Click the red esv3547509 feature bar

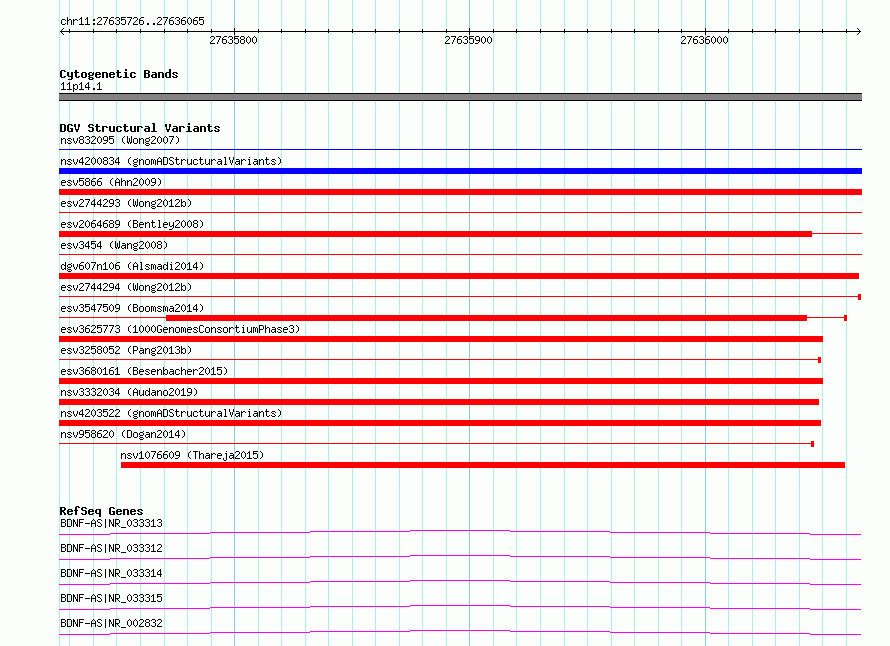486,318
